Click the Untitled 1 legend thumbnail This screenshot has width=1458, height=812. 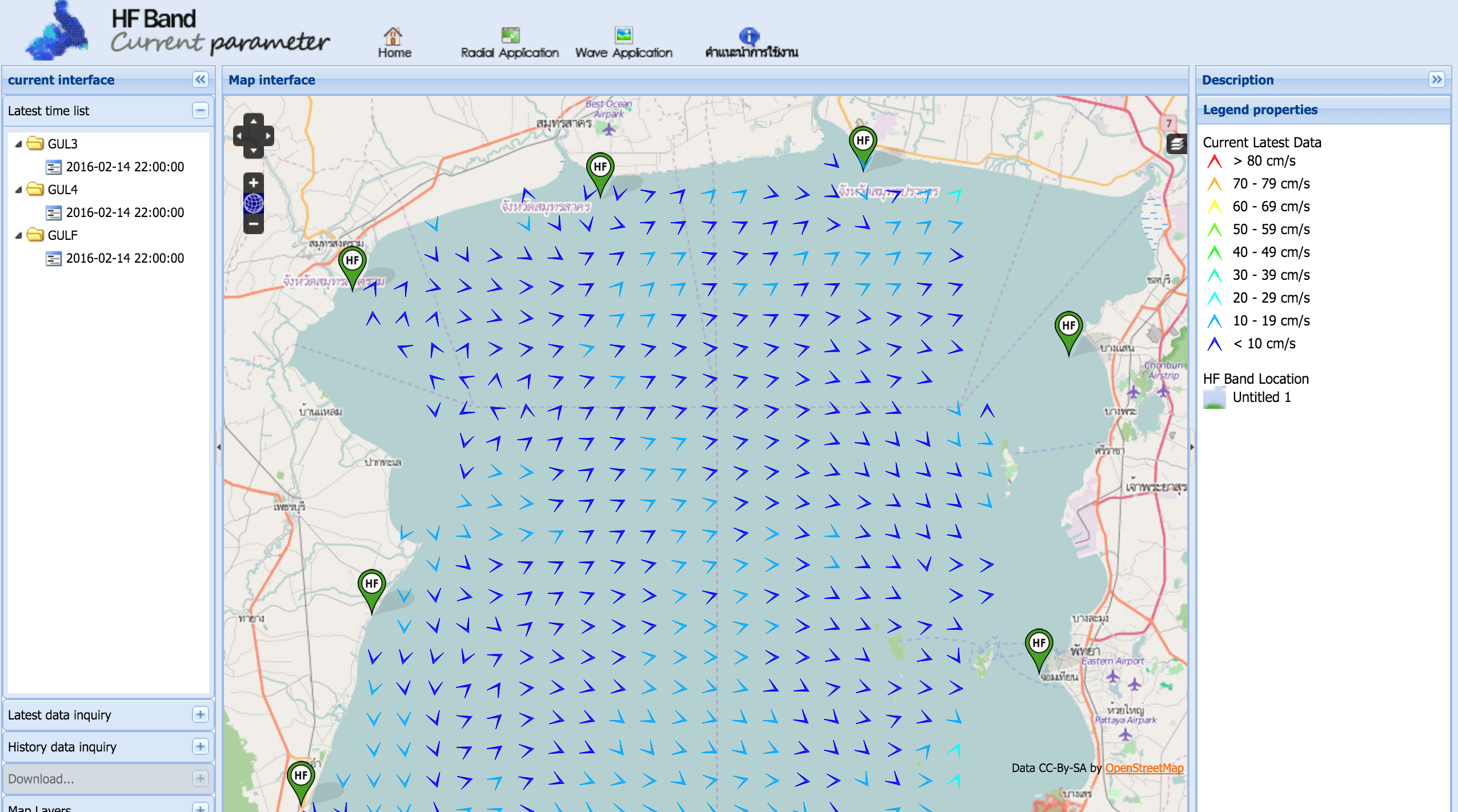point(1214,397)
